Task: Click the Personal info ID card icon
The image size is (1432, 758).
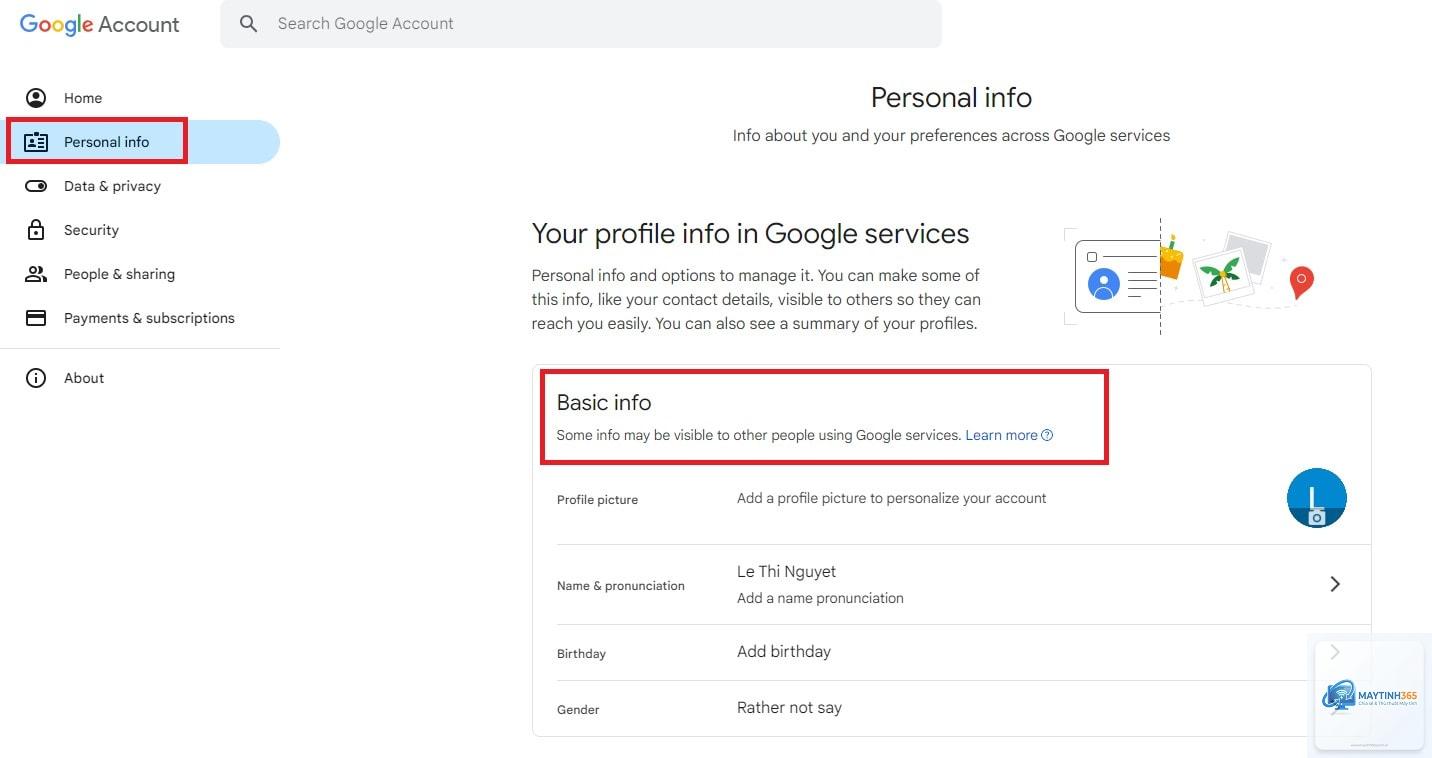Action: tap(36, 142)
